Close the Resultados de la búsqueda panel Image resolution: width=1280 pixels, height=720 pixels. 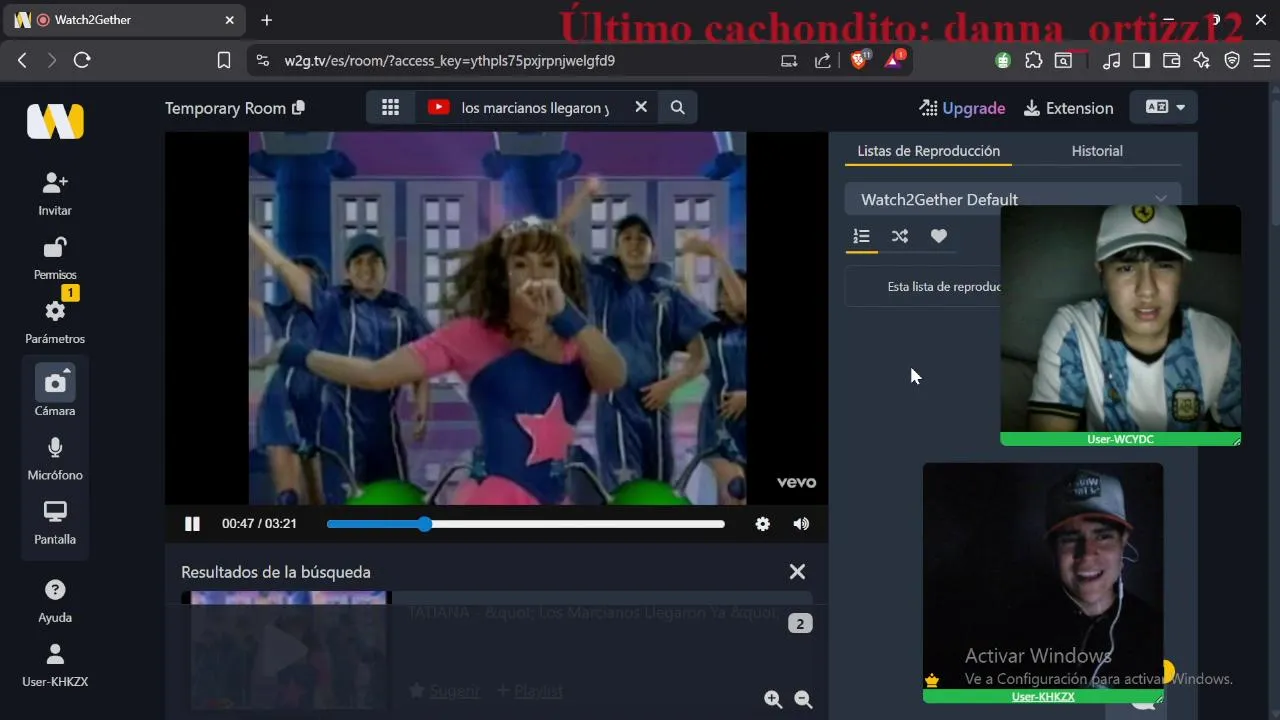797,572
